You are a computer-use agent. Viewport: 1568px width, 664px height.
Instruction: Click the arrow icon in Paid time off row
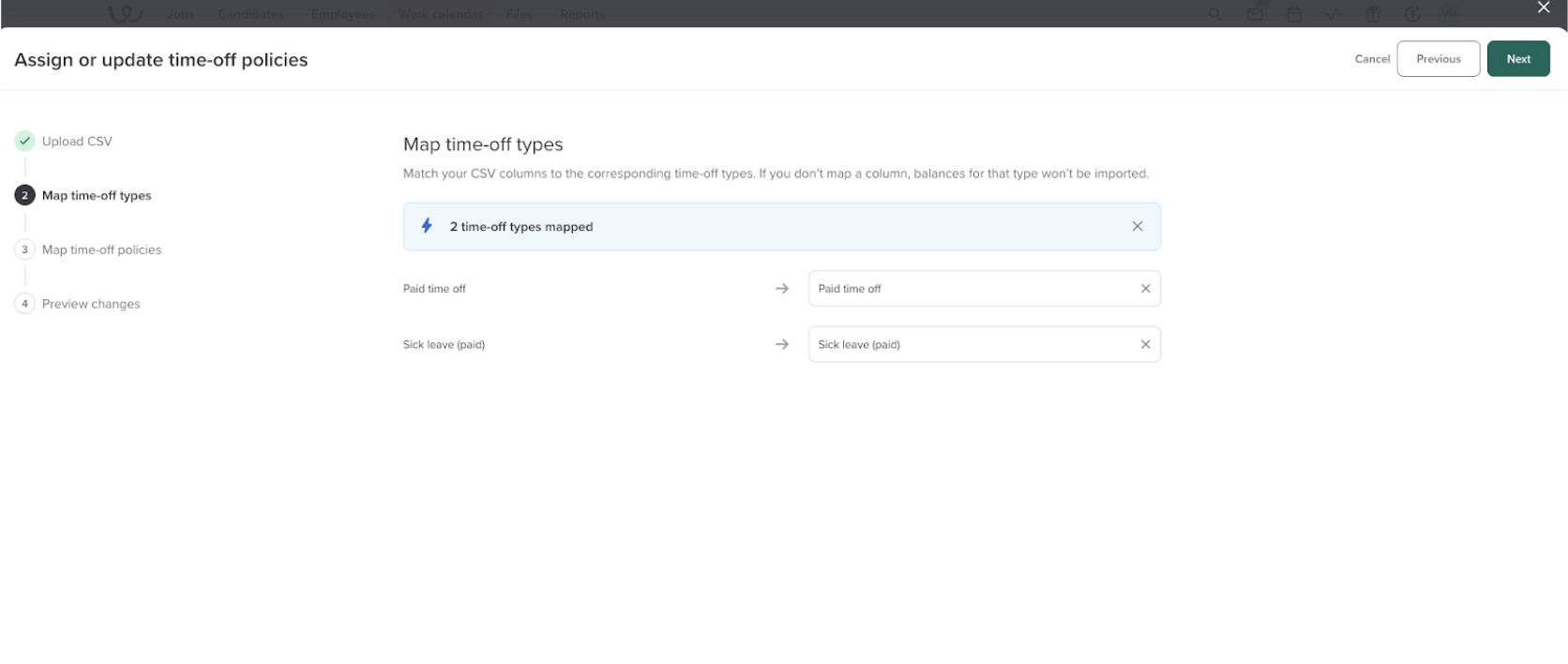point(782,289)
